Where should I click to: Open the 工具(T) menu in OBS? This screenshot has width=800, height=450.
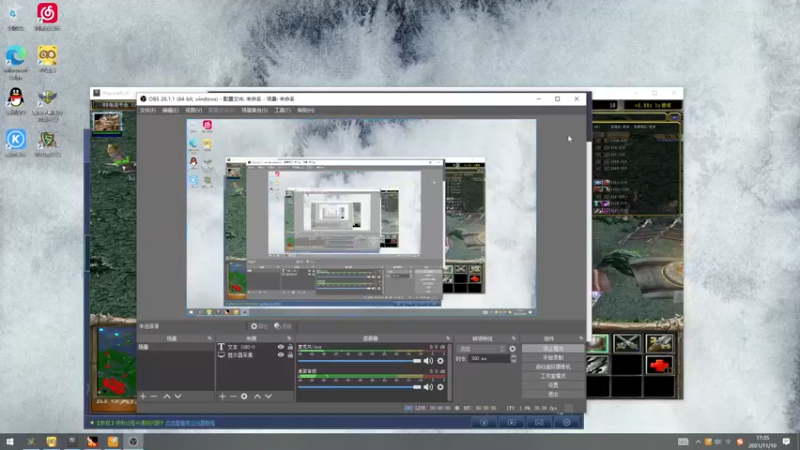click(x=283, y=110)
